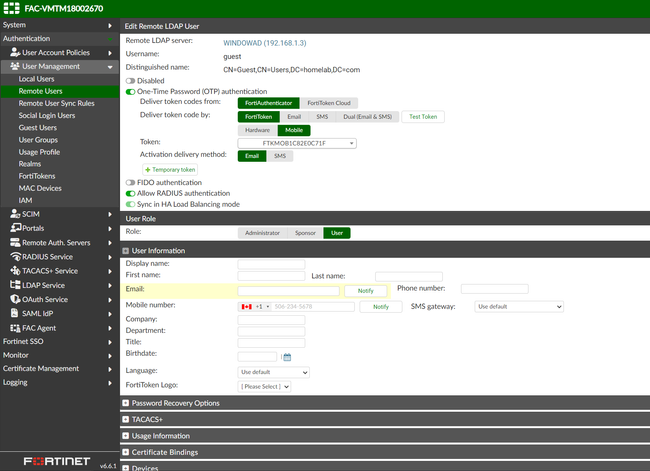The height and width of the screenshot is (471, 650).
Task: Click the SCIM icon in the sidebar
Action: coord(14,214)
